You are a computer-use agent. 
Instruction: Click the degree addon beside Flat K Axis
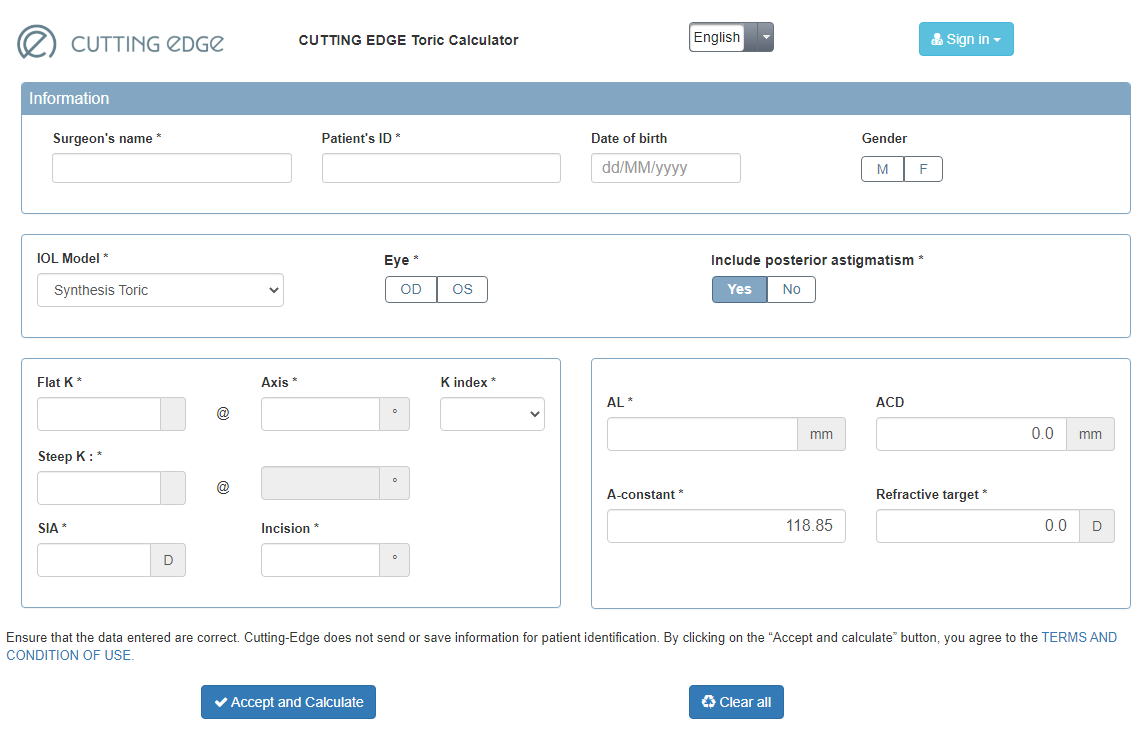[x=395, y=414]
